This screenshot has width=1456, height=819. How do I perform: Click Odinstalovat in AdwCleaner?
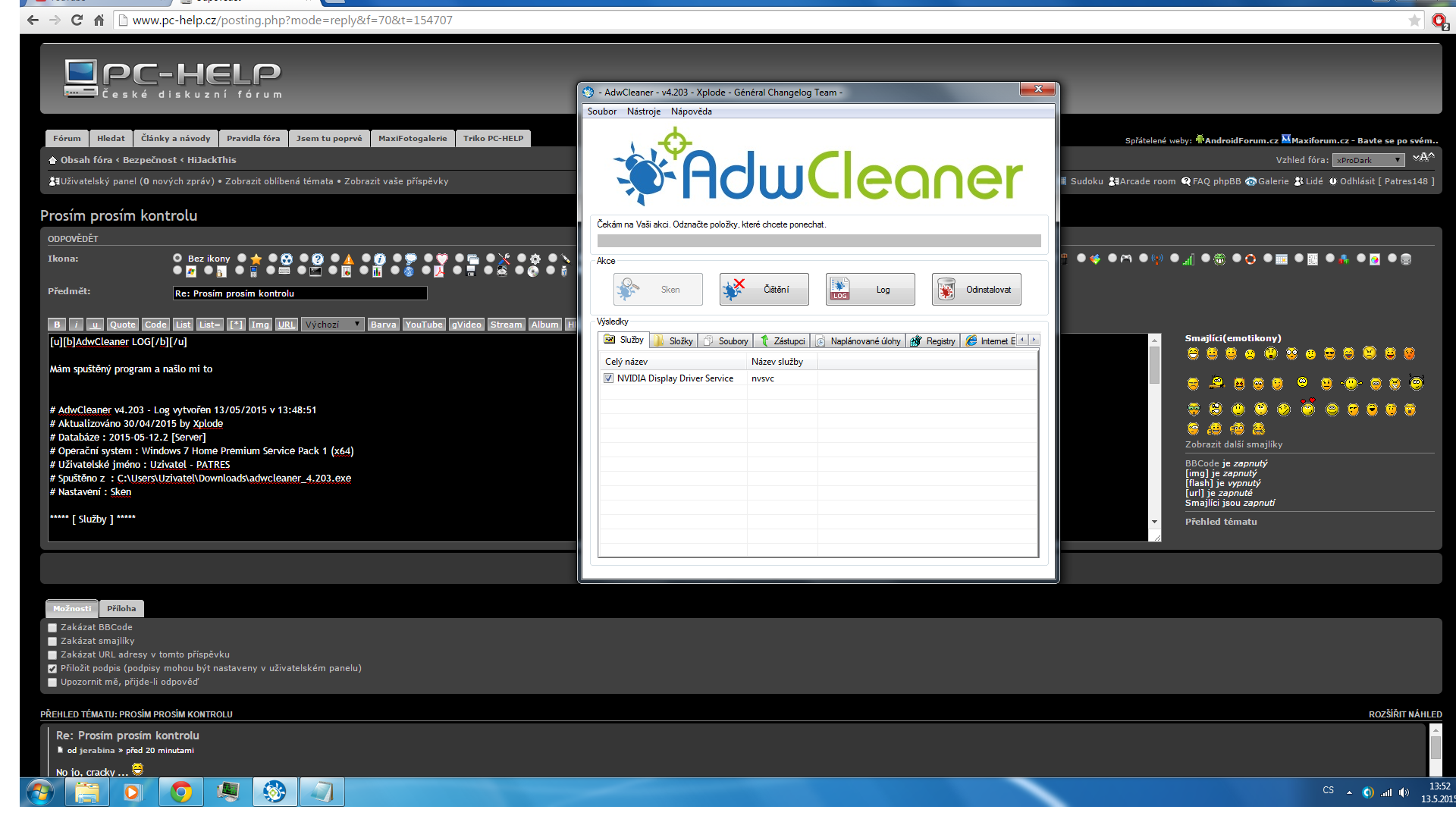tap(976, 290)
